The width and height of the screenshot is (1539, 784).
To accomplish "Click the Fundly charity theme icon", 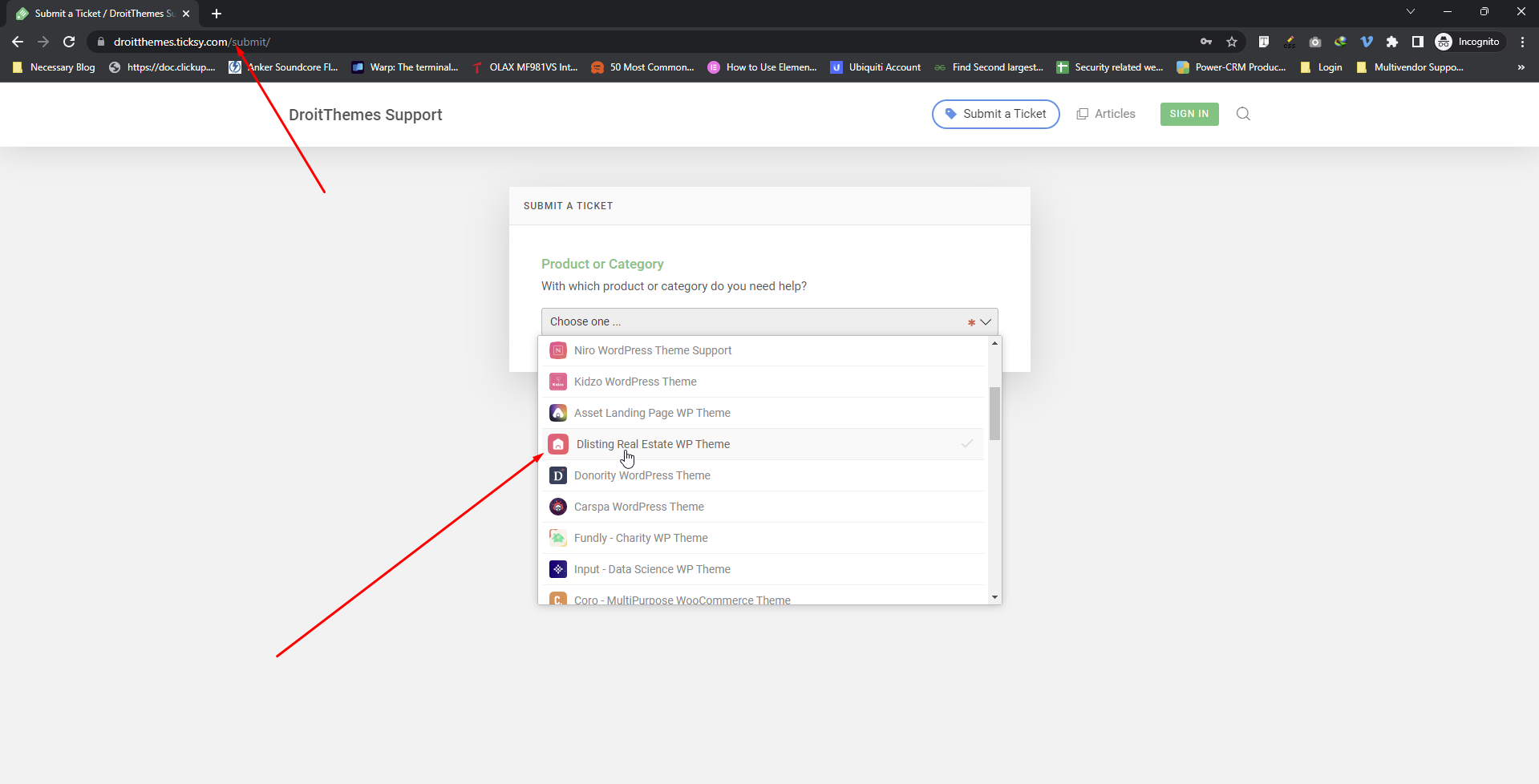I will 558,538.
